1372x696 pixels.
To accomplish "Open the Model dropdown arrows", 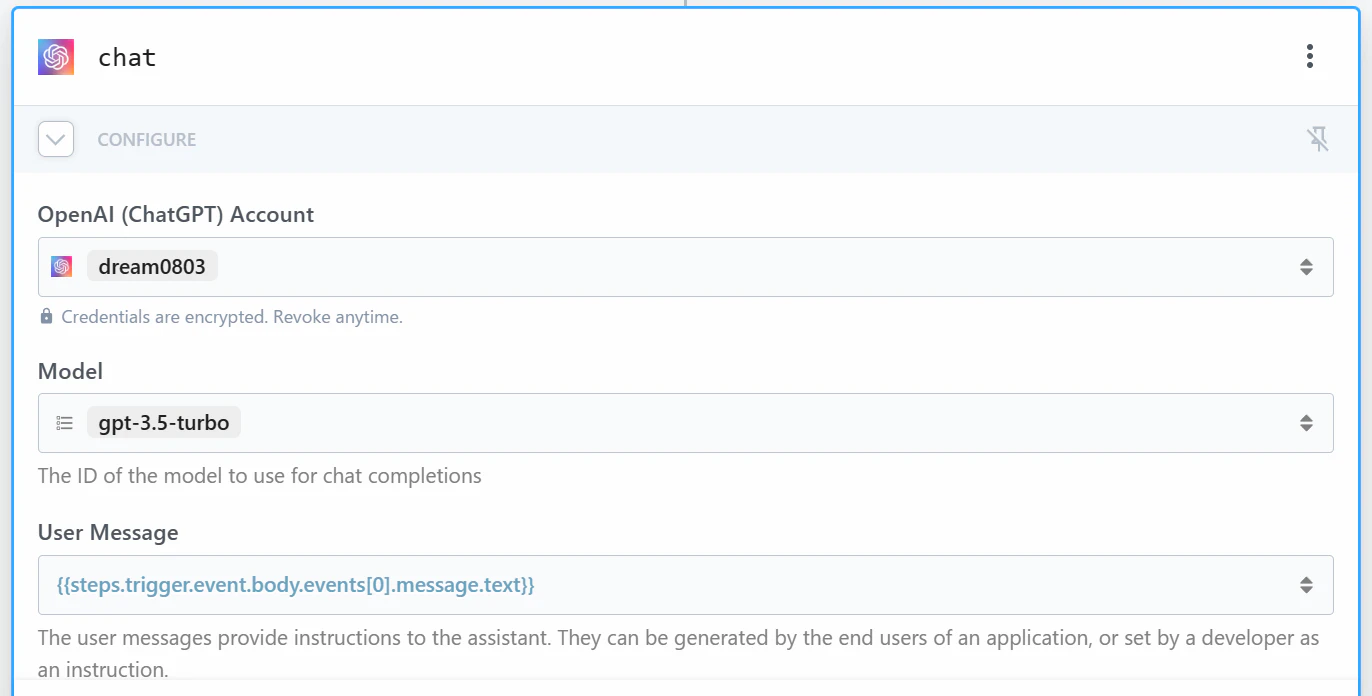I will tap(1306, 423).
